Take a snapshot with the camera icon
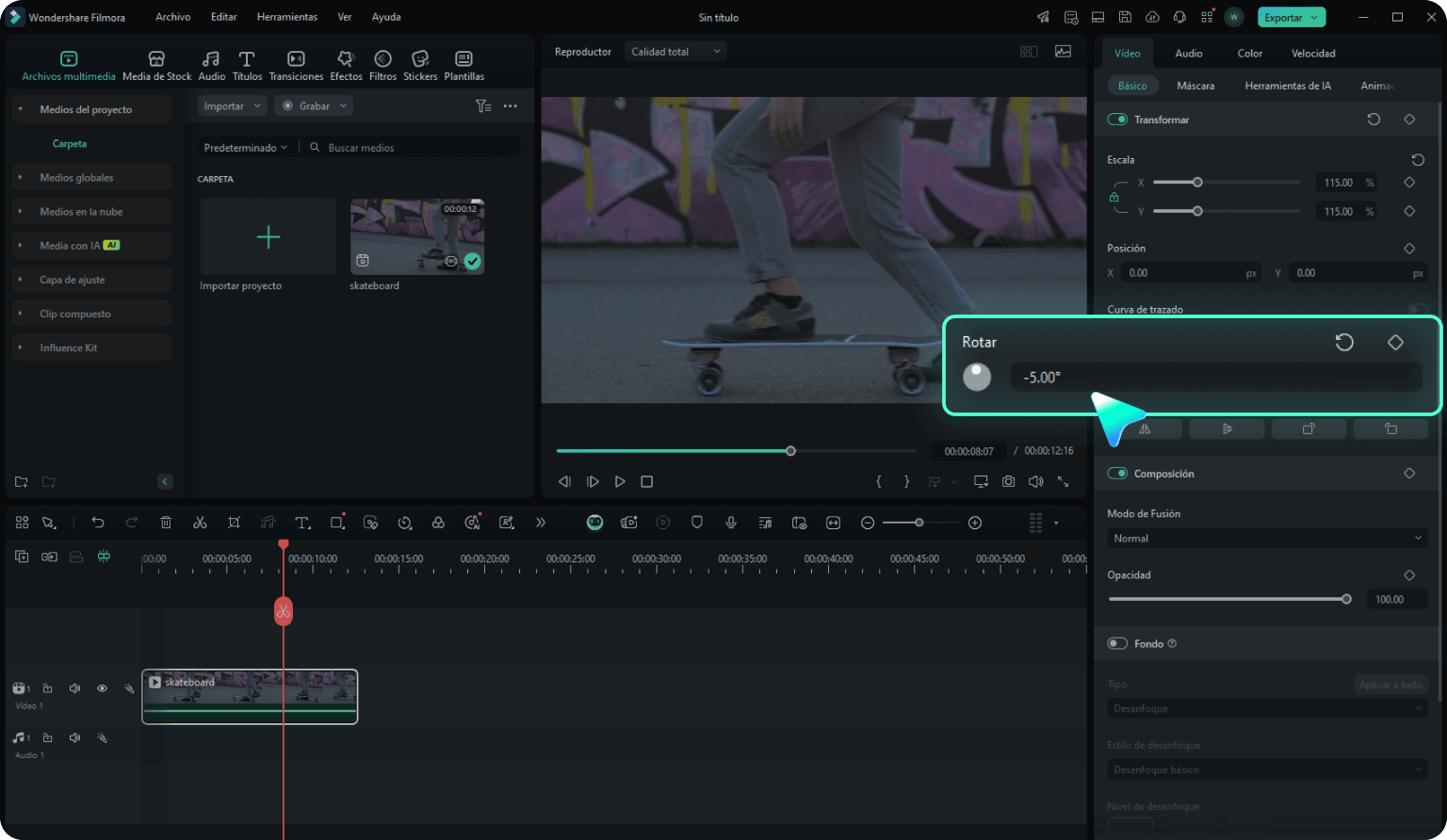 point(1008,481)
